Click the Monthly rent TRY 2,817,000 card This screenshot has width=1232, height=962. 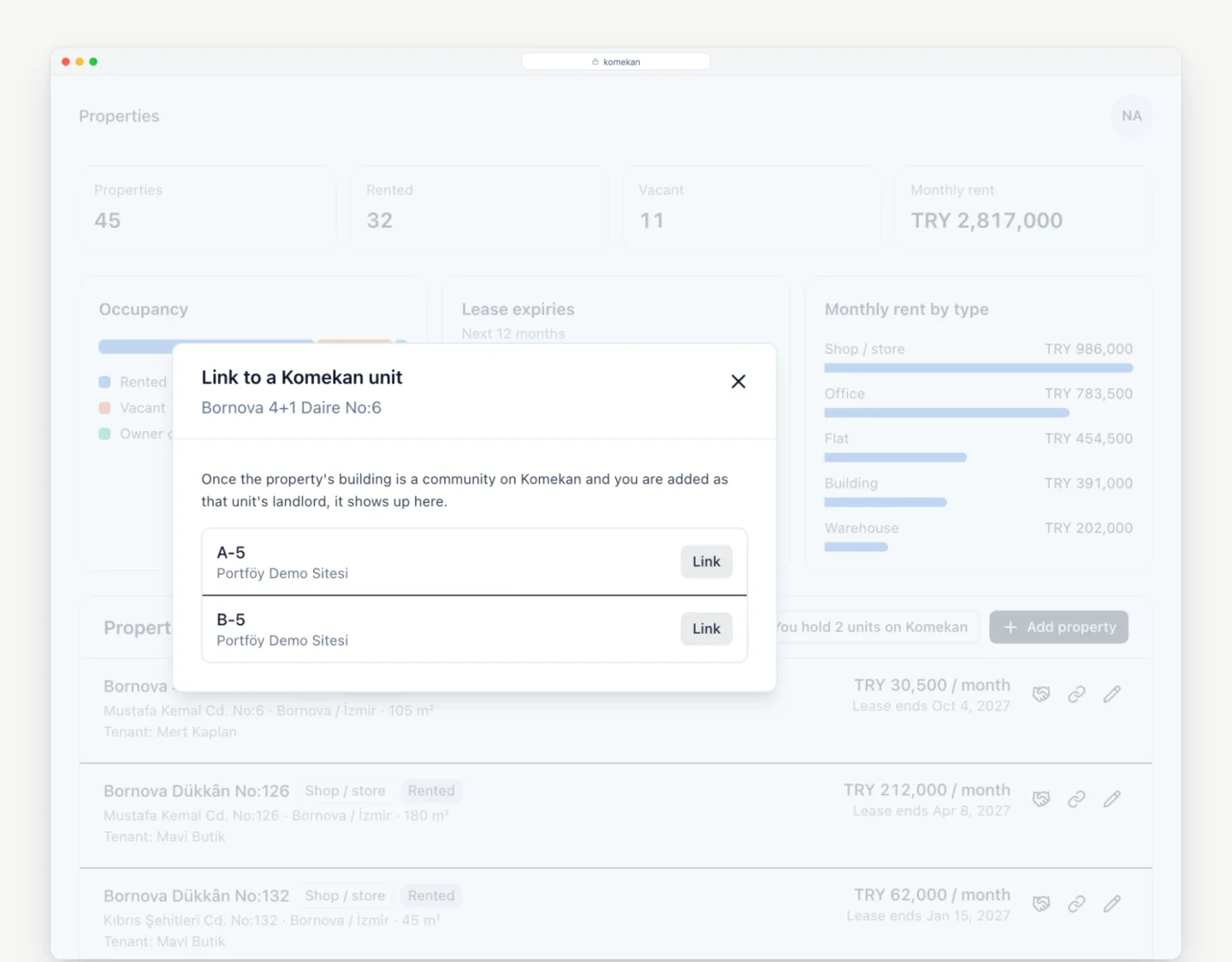click(1024, 208)
